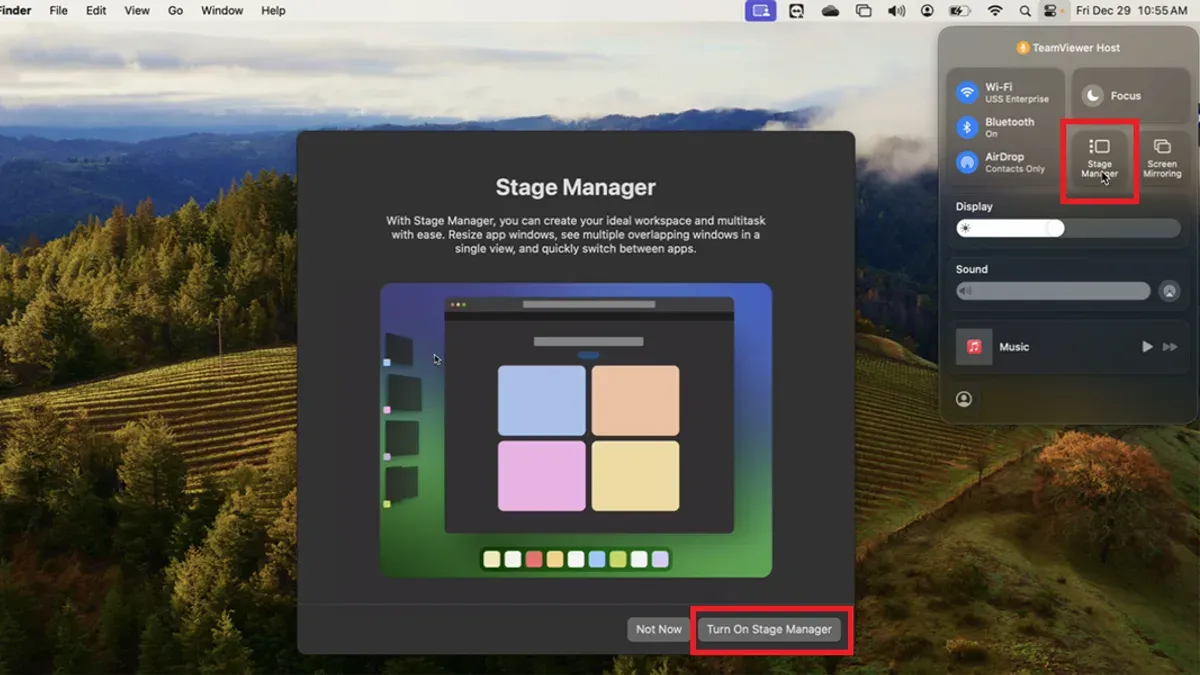Screen dimensions: 1200x675
Task: Skip forward in the Music widget
Action: pos(1170,347)
